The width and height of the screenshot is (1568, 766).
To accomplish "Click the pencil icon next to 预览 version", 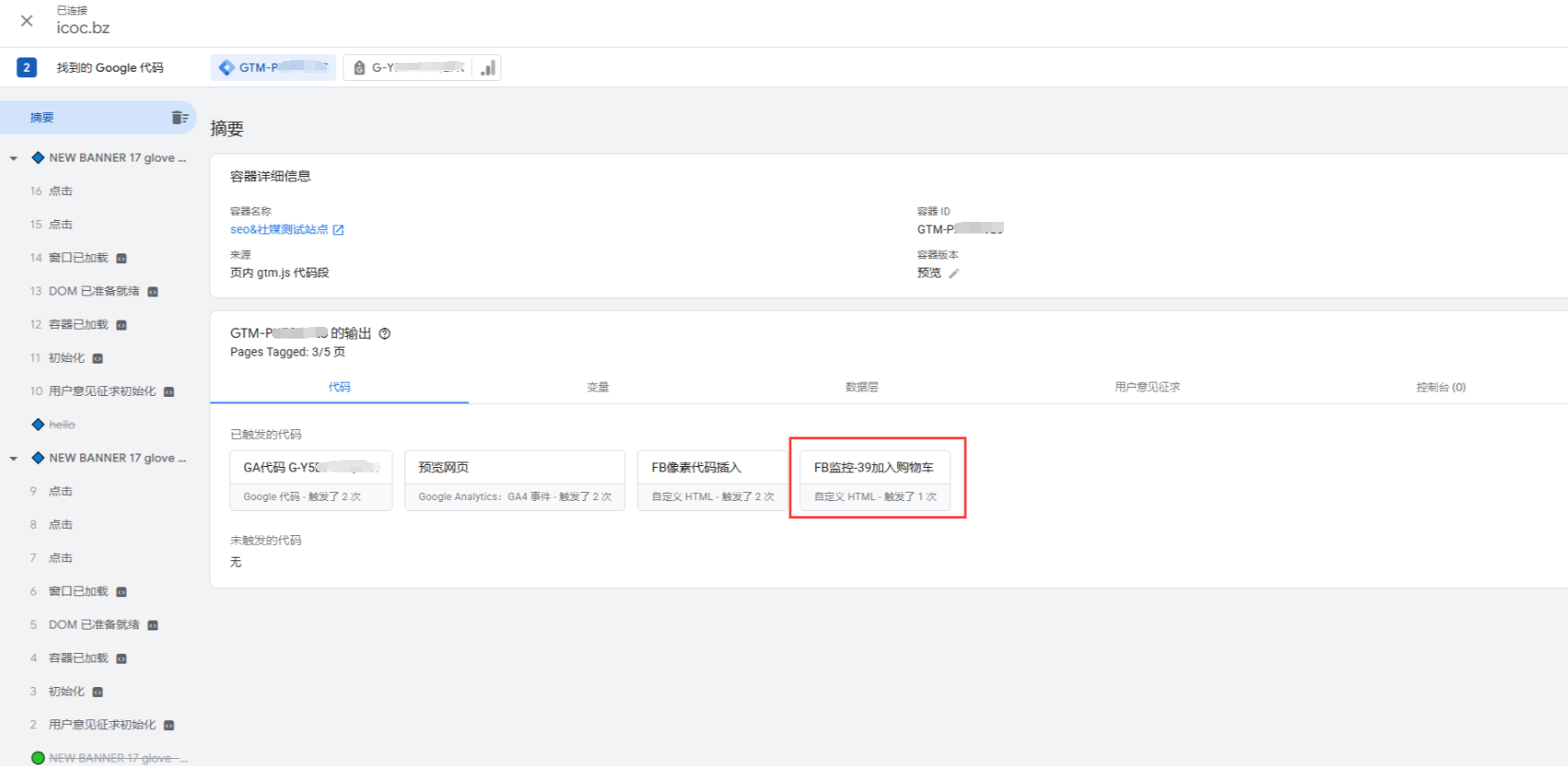I will 954,274.
